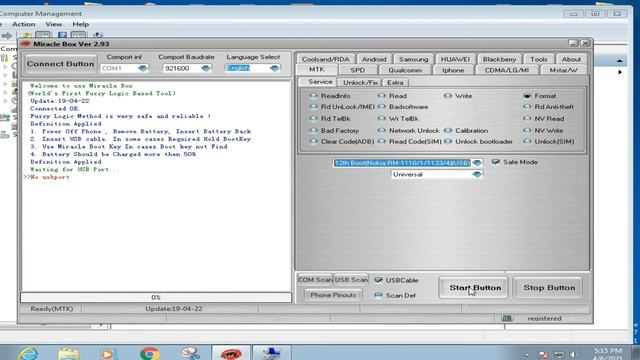Viewport: 640px width, 360px height.
Task: Select the Format option
Action: click(540, 96)
